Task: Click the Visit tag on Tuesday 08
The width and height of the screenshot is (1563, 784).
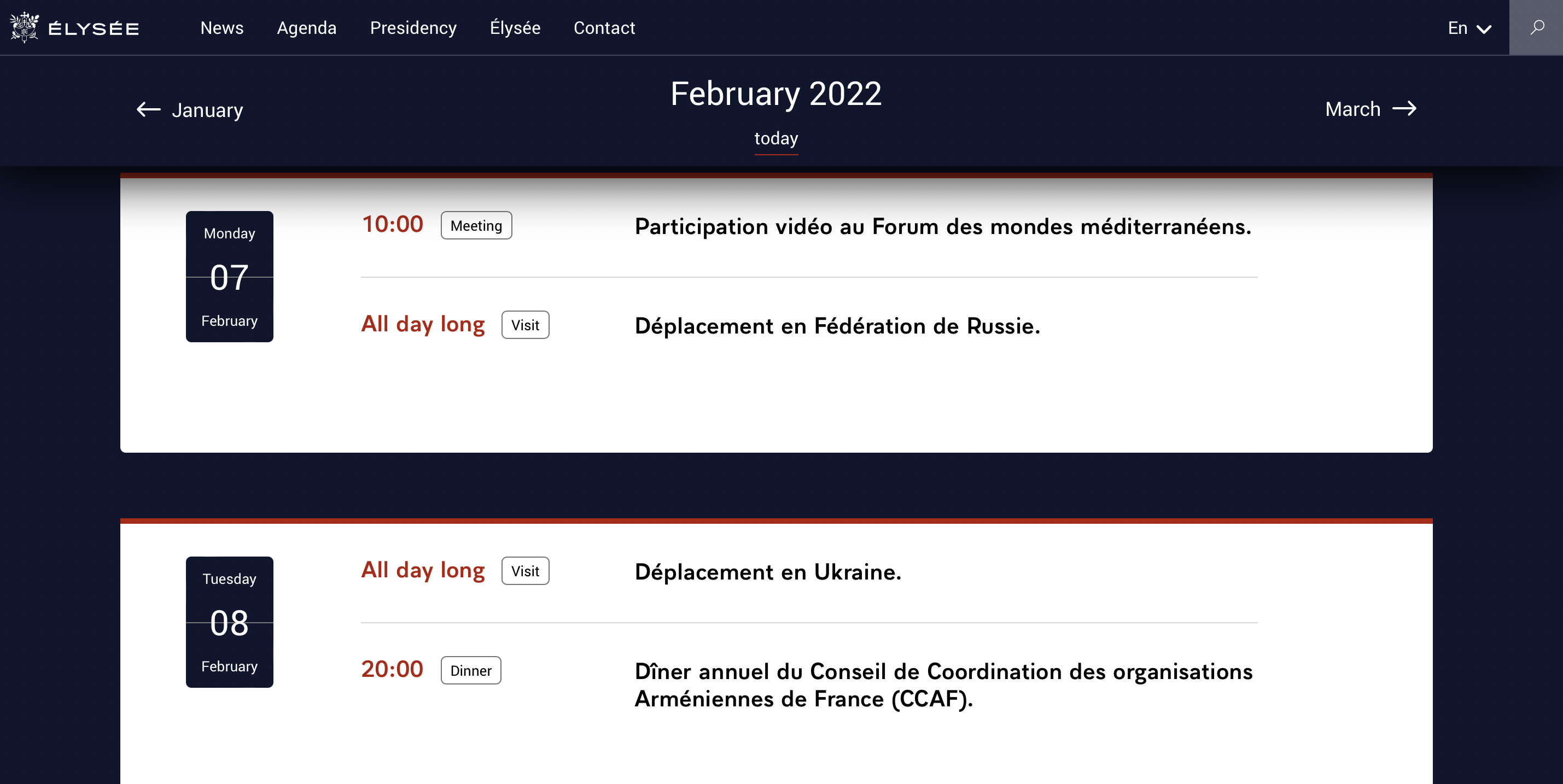Action: click(525, 571)
